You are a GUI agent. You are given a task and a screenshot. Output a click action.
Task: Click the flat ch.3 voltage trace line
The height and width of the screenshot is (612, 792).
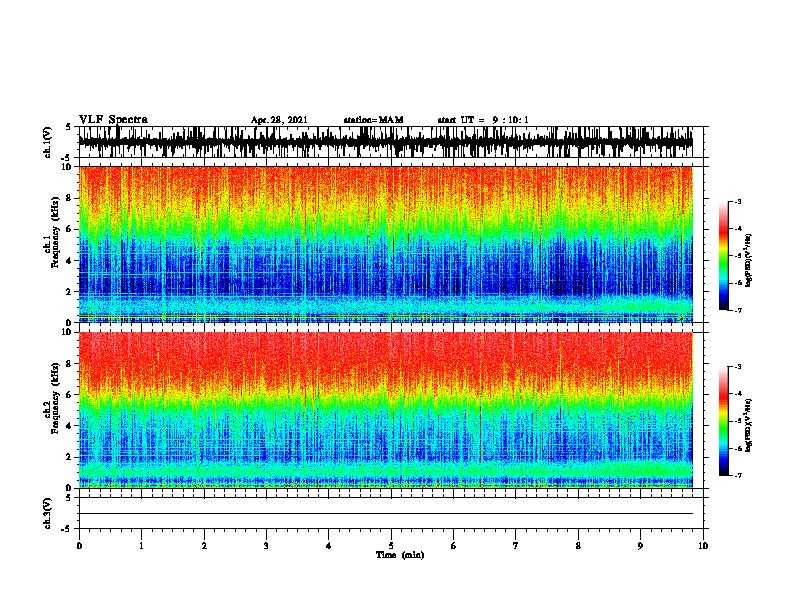click(x=386, y=514)
